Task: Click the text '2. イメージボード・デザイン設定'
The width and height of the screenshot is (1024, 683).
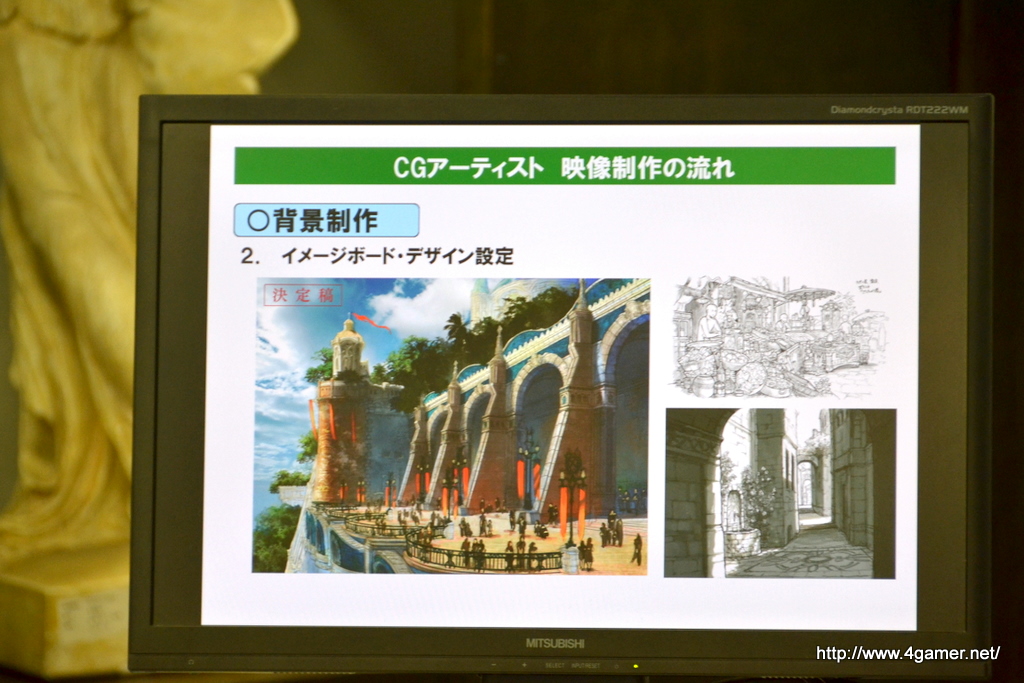Action: click(377, 255)
